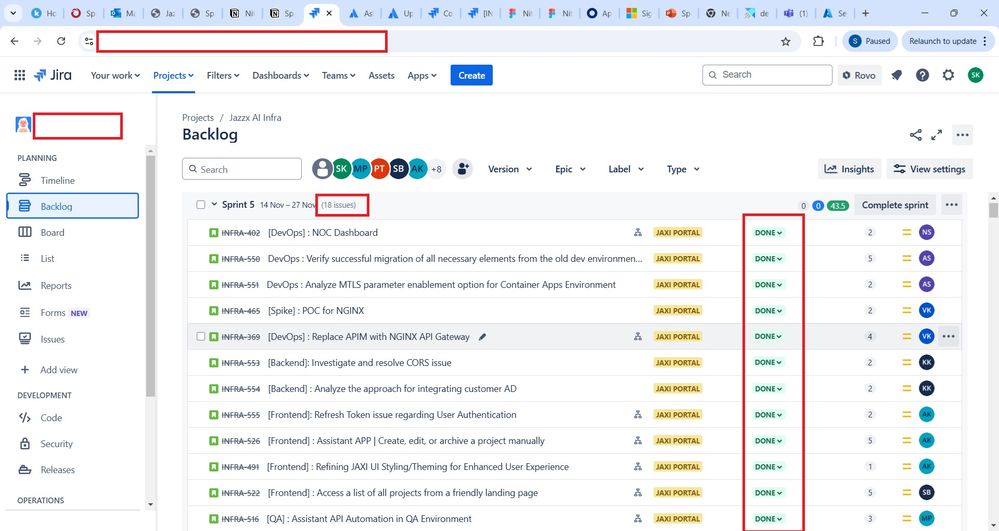Tick the Sprint 5 checkbox
This screenshot has width=999, height=531.
coord(201,205)
